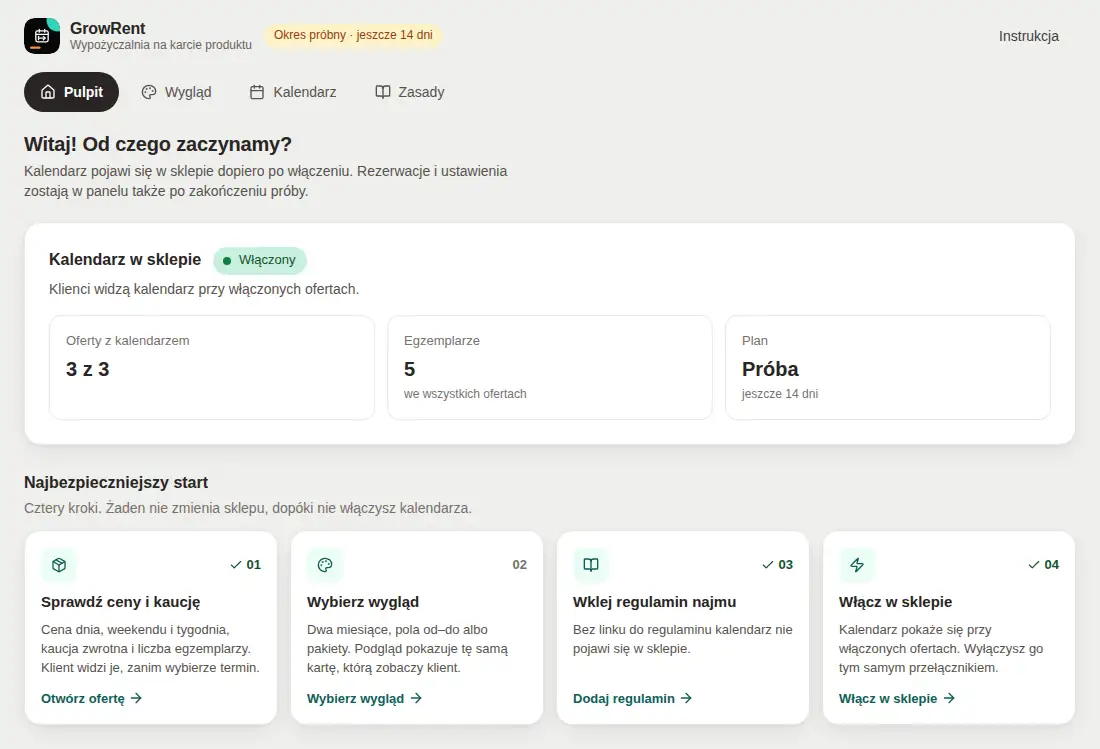Click the palette icon beside Wygląd

[149, 92]
